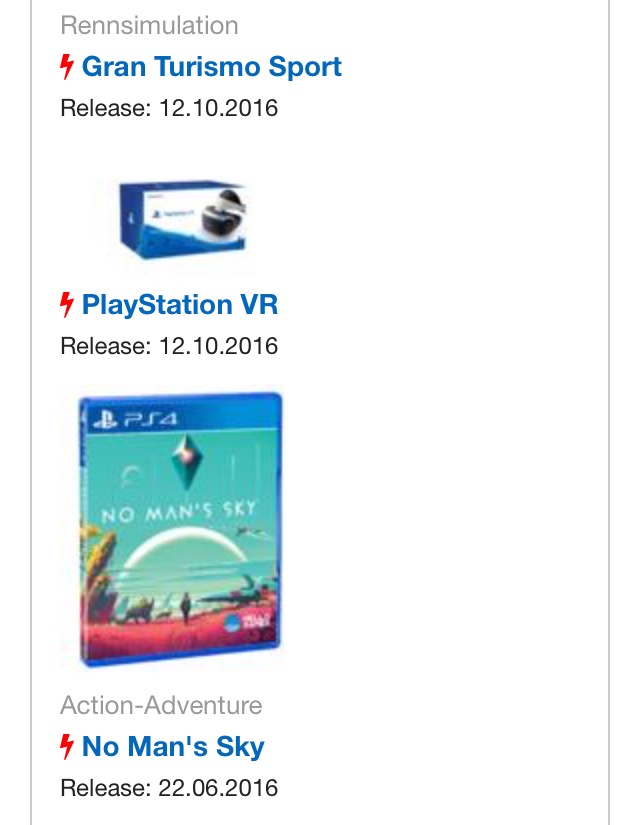Open the No Man's Sky title link

click(x=173, y=747)
